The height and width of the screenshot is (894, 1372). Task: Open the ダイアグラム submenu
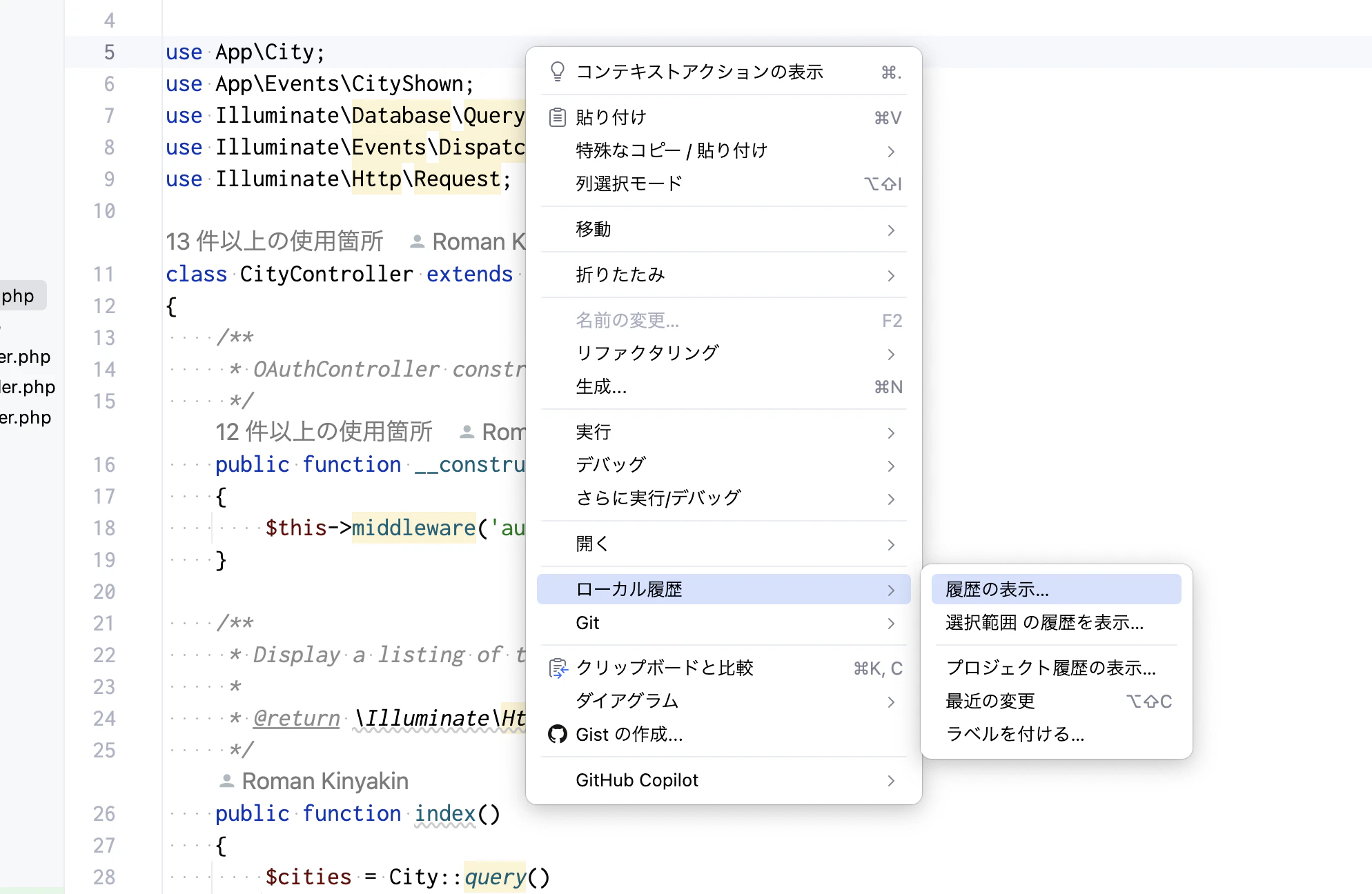(690, 700)
